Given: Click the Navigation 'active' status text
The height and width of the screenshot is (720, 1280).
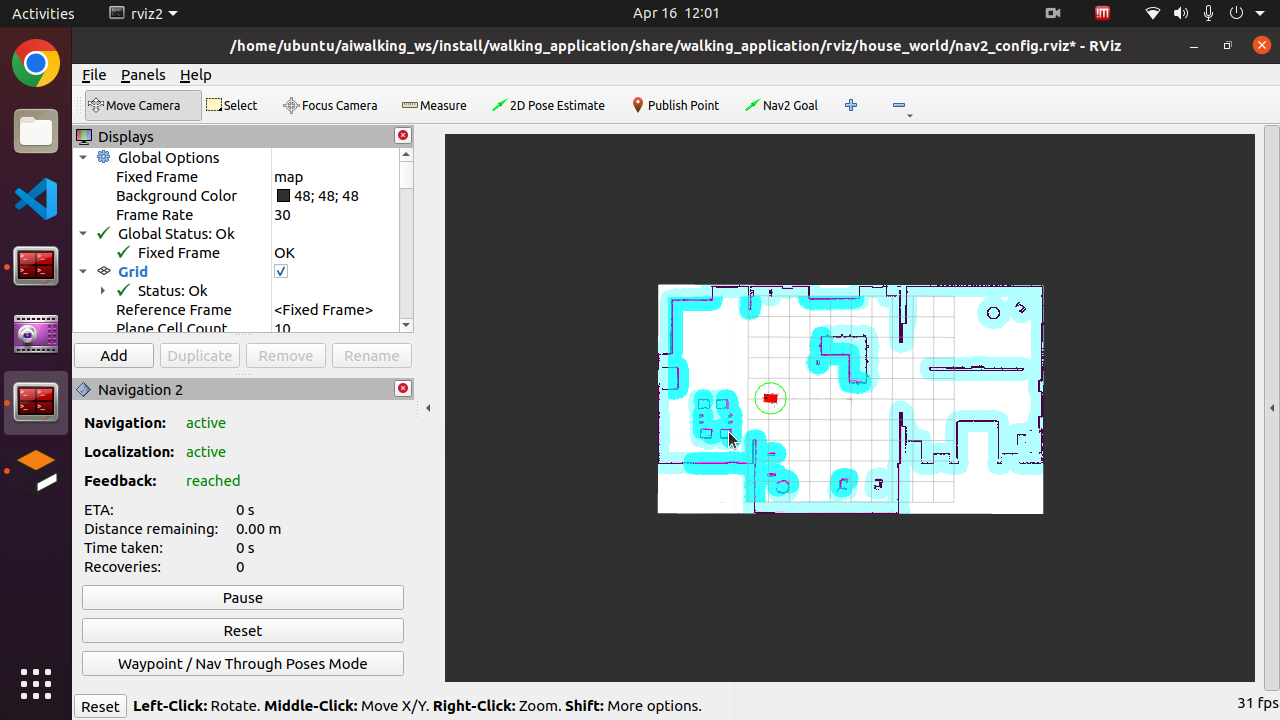Looking at the screenshot, I should click(x=206, y=423).
